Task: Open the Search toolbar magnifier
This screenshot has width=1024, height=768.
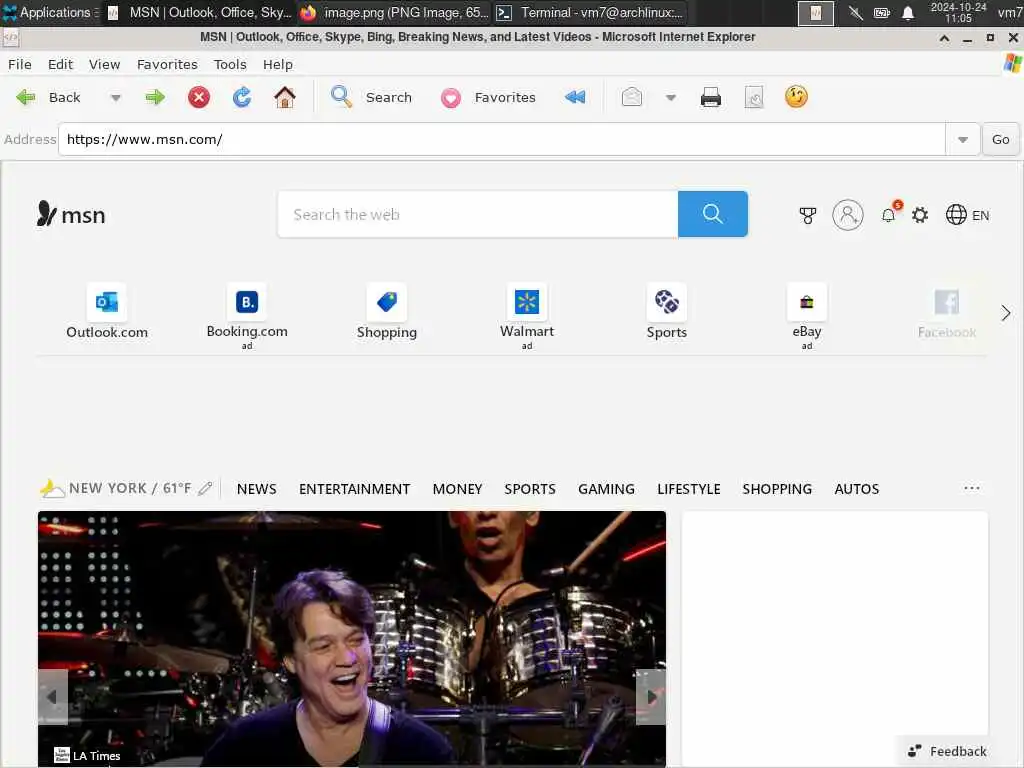Action: click(341, 97)
